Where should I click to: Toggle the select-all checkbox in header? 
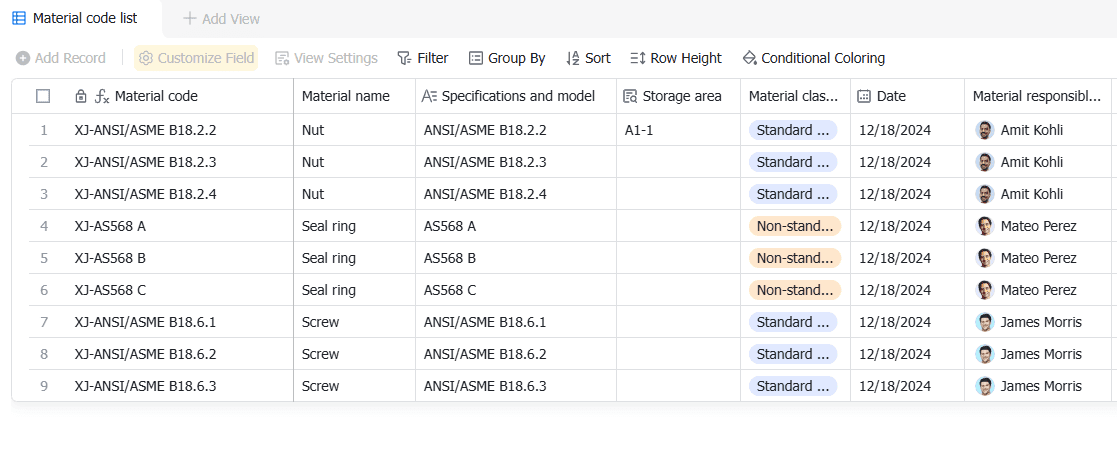pyautogui.click(x=43, y=96)
